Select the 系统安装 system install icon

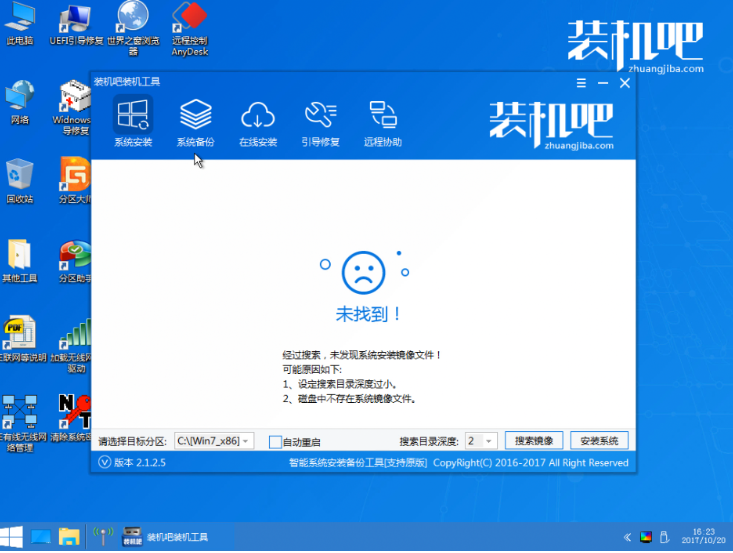tap(133, 123)
